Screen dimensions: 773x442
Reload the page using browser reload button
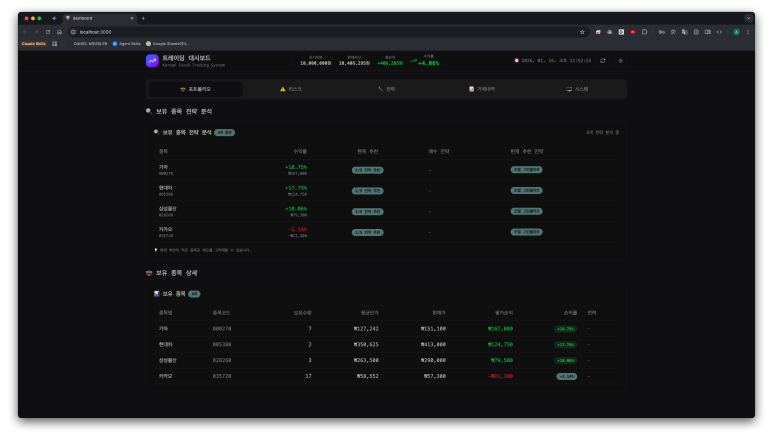pos(47,32)
